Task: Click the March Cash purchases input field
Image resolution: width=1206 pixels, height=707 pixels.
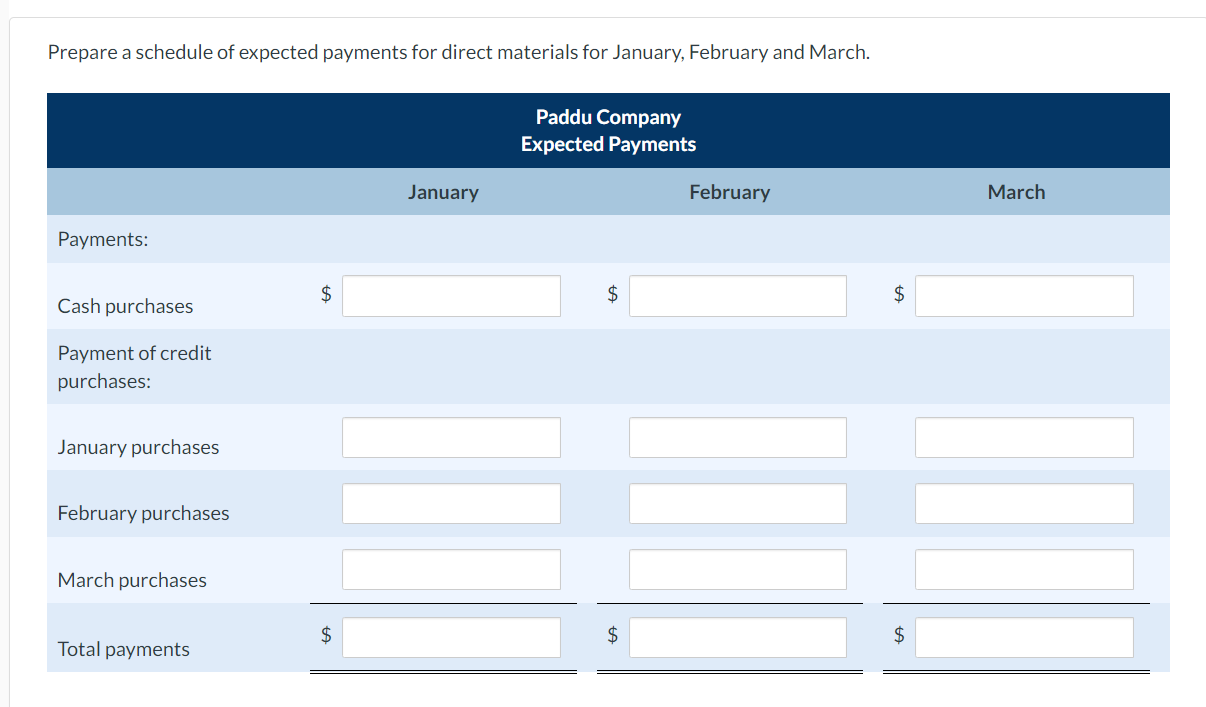Action: point(1024,295)
